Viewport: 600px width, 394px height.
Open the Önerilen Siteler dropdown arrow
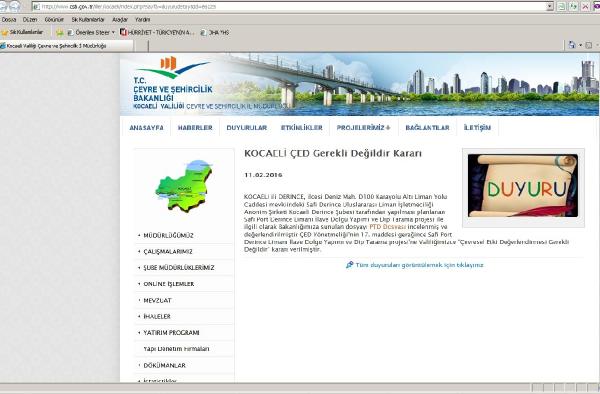coord(113,33)
